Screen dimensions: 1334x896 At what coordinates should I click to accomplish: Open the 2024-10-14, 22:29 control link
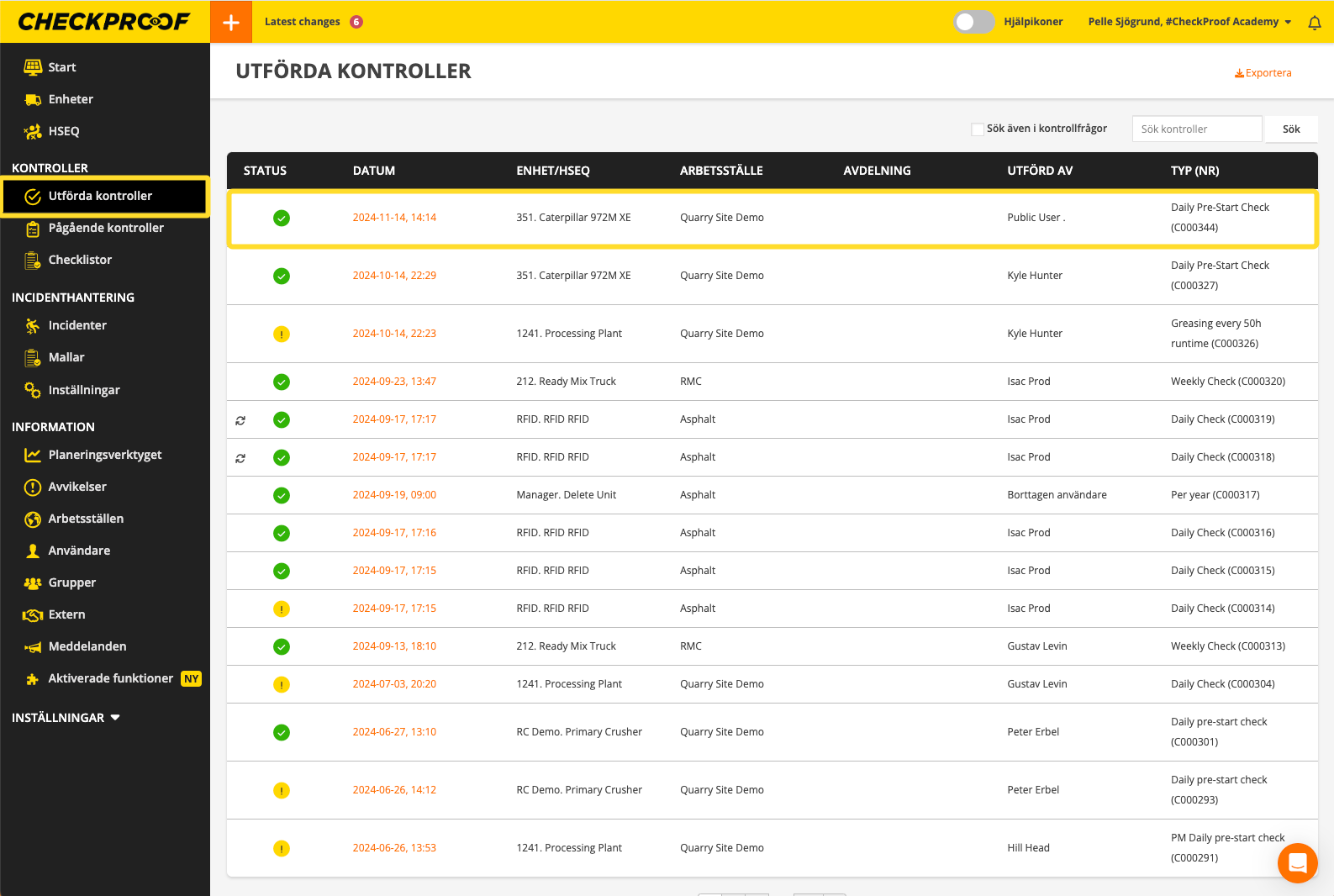394,276
